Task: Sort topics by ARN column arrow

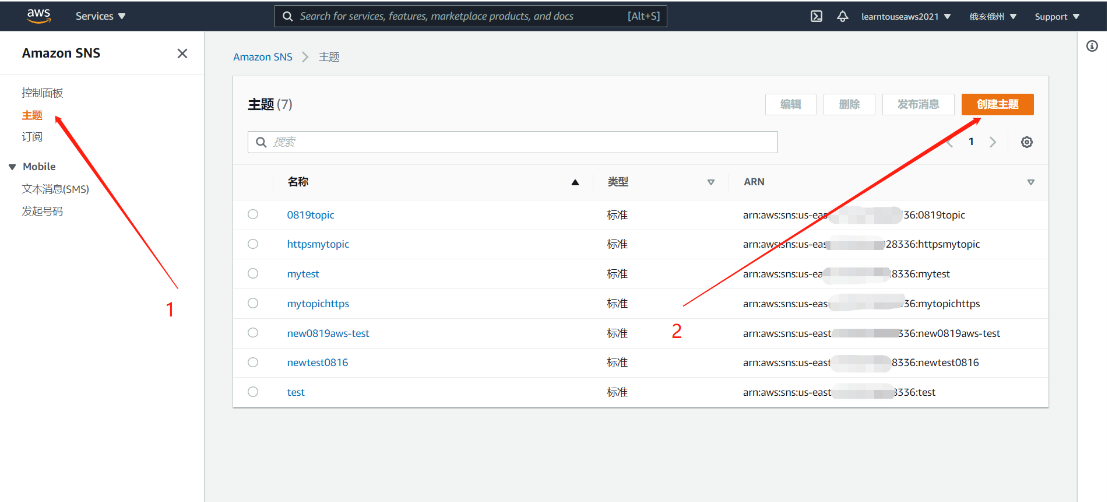Action: coord(1031,182)
